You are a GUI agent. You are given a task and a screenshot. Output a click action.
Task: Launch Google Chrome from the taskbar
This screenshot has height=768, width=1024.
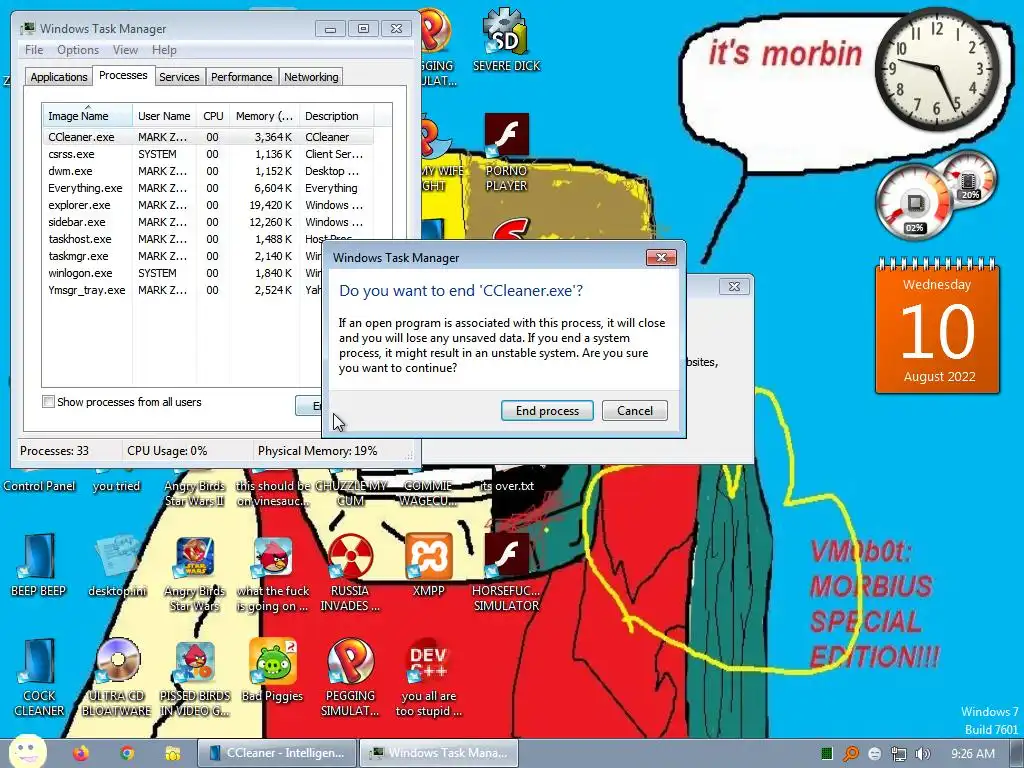(127, 753)
